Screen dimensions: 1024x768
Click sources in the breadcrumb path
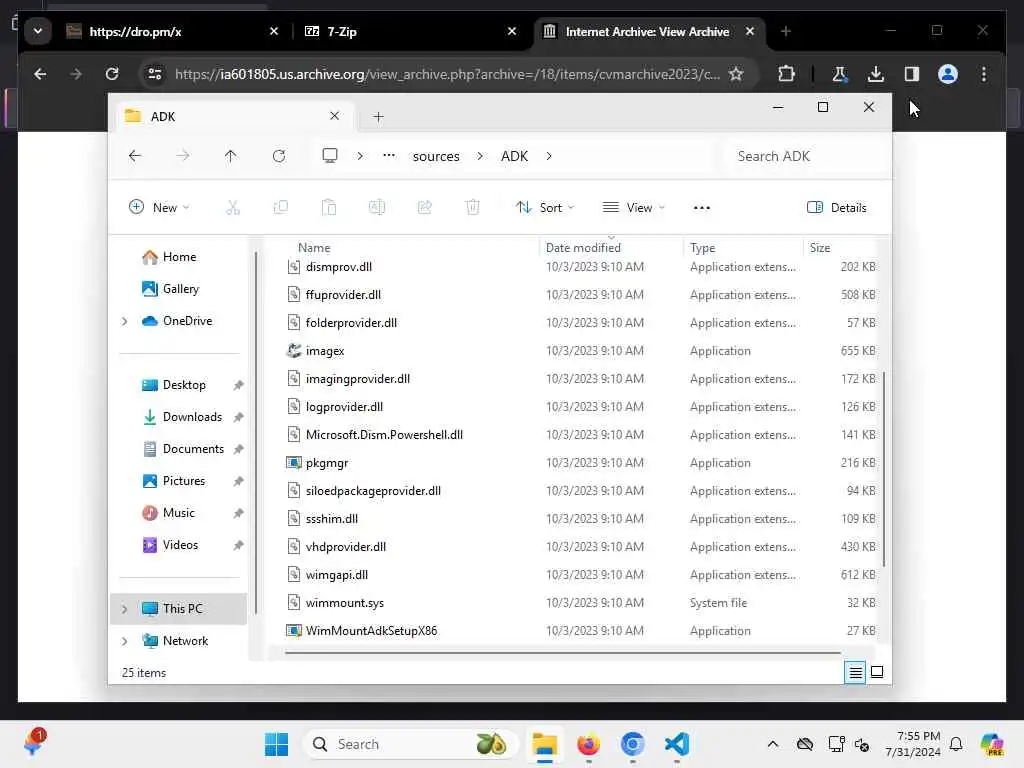436,156
